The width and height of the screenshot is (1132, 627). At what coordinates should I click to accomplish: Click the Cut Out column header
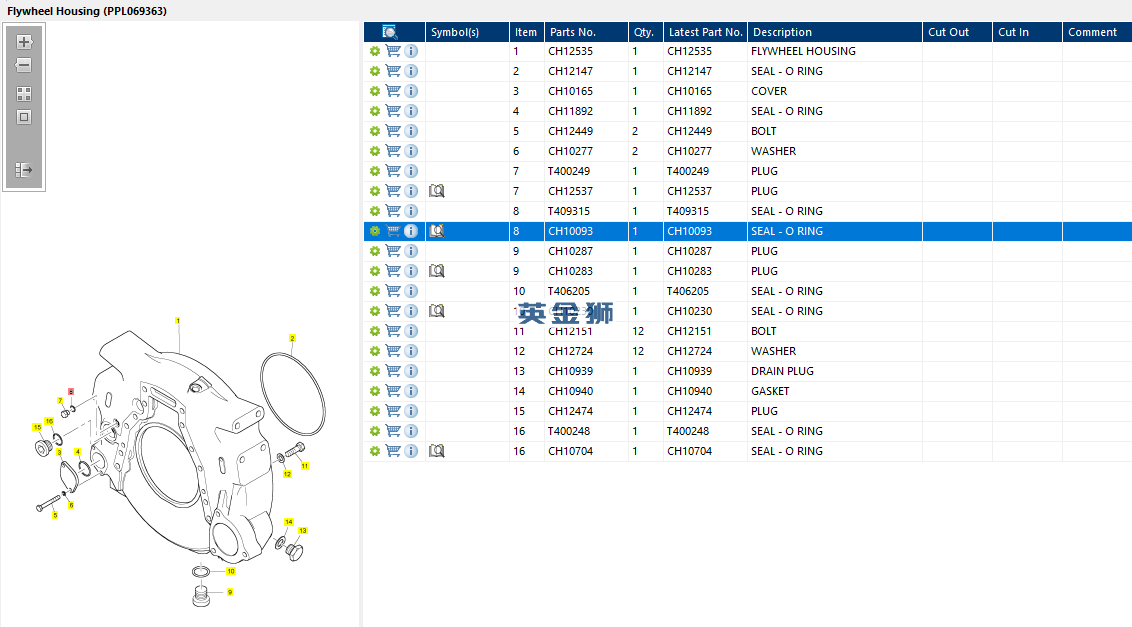click(957, 32)
